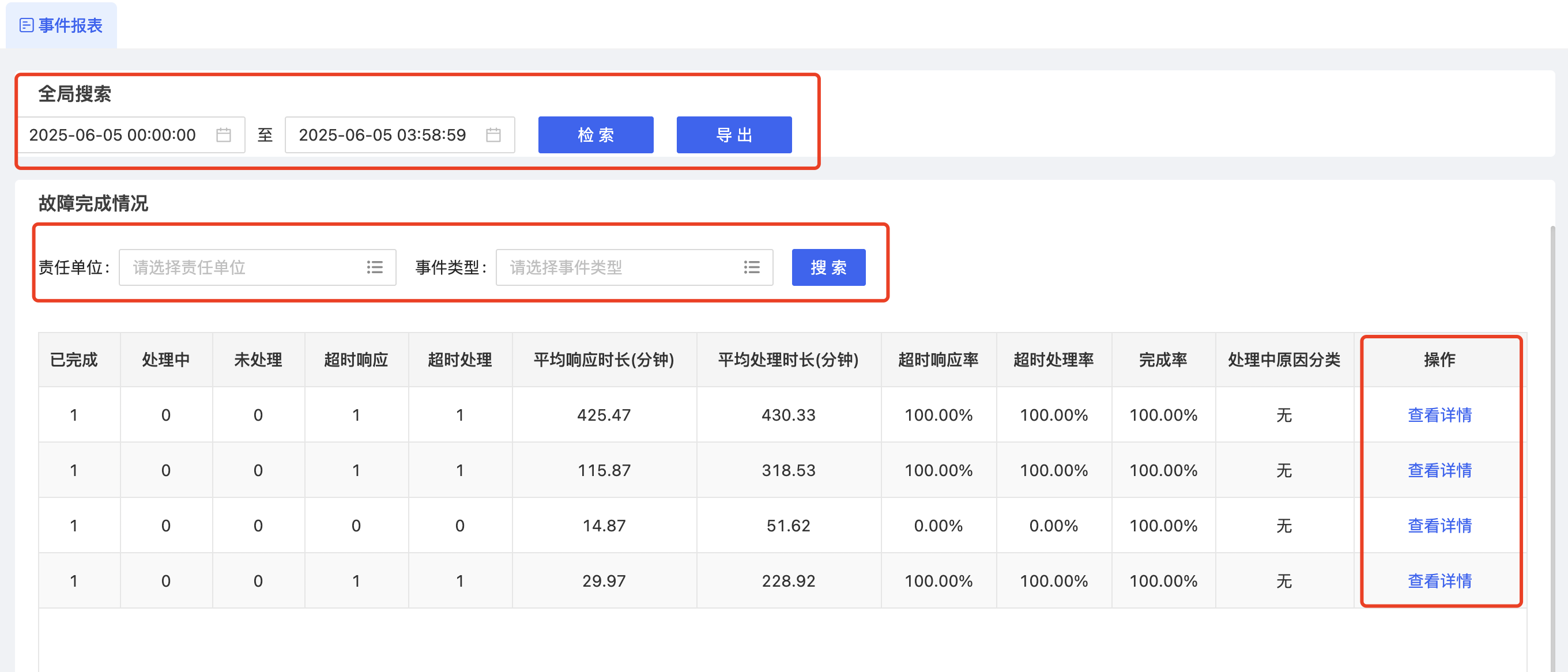
Task: Open the 请选择事件类型 dropdown
Action: (x=634, y=267)
